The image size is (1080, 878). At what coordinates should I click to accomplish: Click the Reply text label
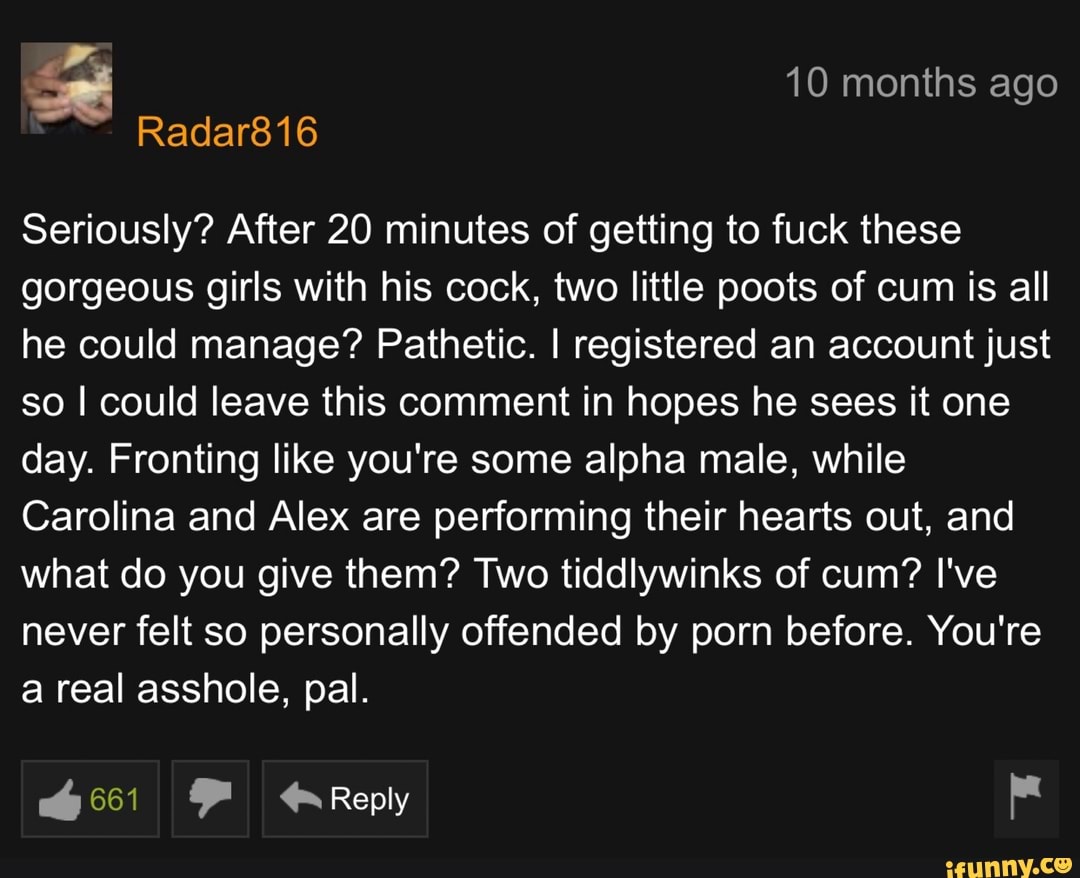(369, 799)
